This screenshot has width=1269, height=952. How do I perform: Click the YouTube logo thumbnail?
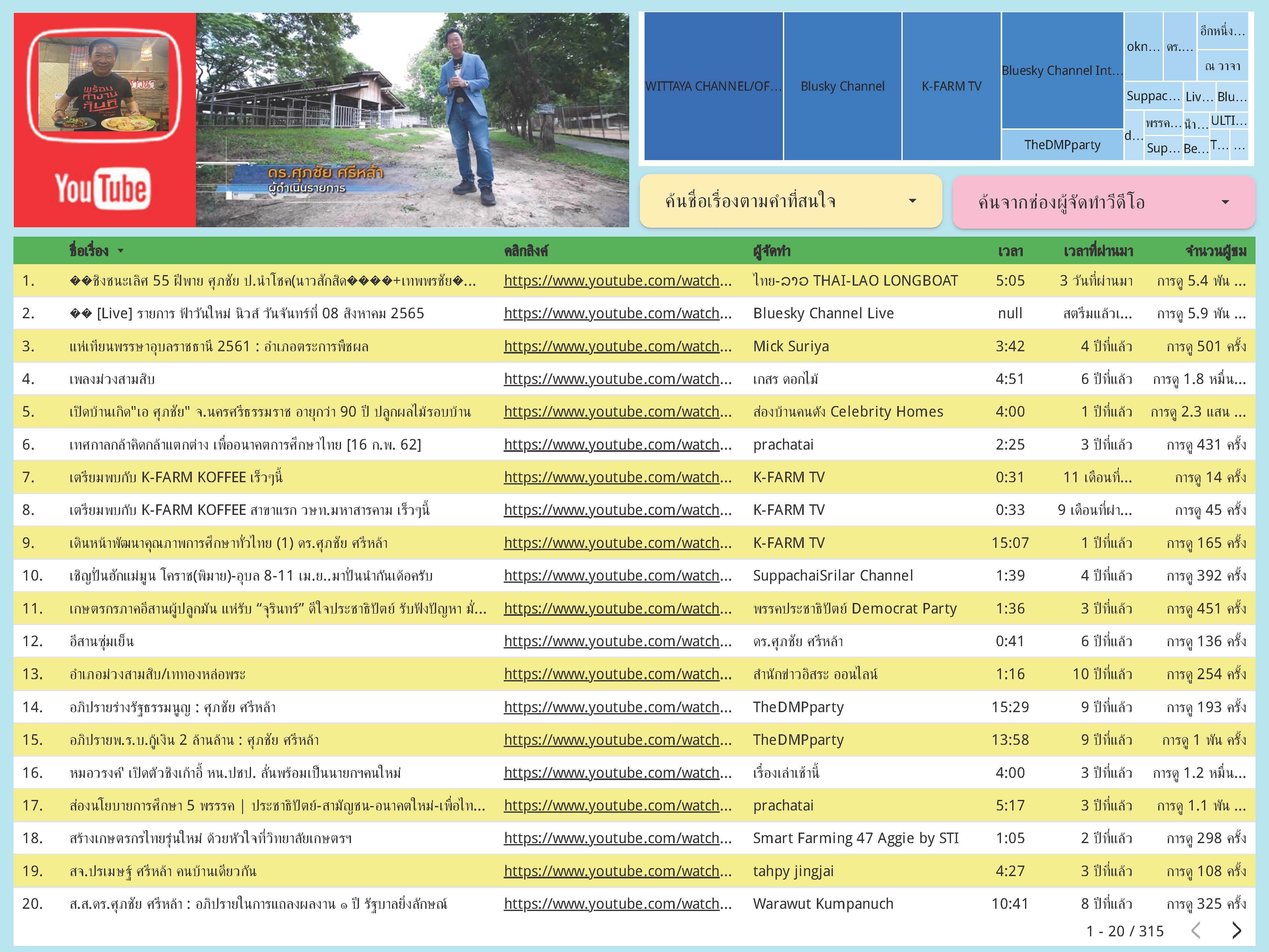click(x=104, y=120)
